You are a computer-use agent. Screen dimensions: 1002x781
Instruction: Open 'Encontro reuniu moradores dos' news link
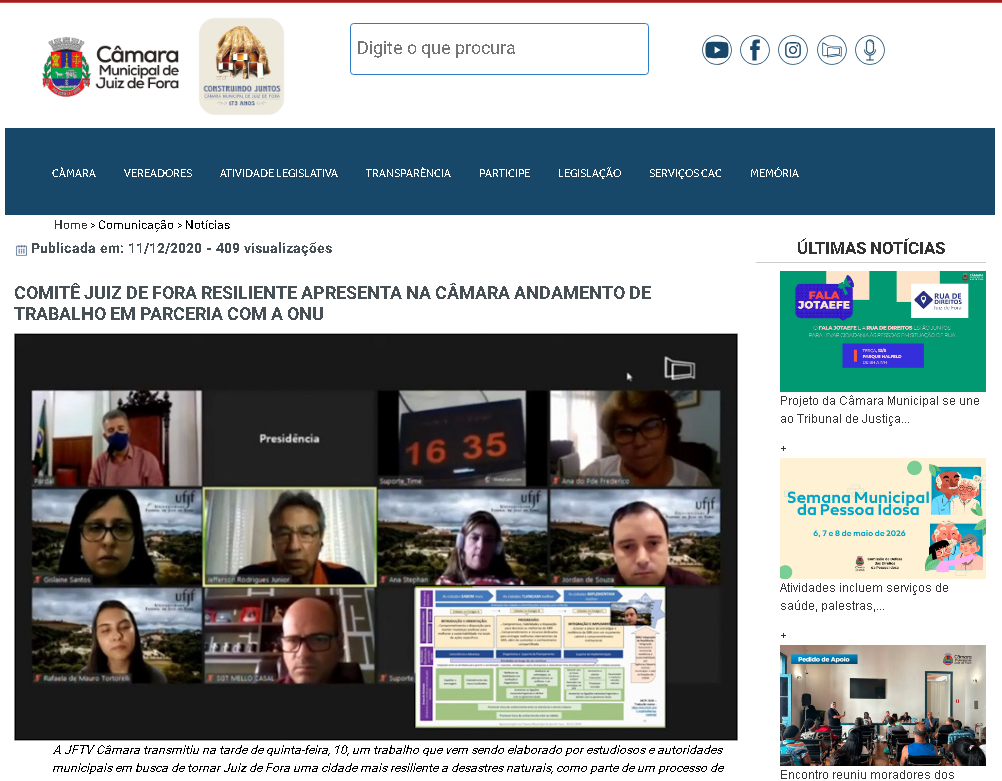pyautogui.click(x=867, y=774)
